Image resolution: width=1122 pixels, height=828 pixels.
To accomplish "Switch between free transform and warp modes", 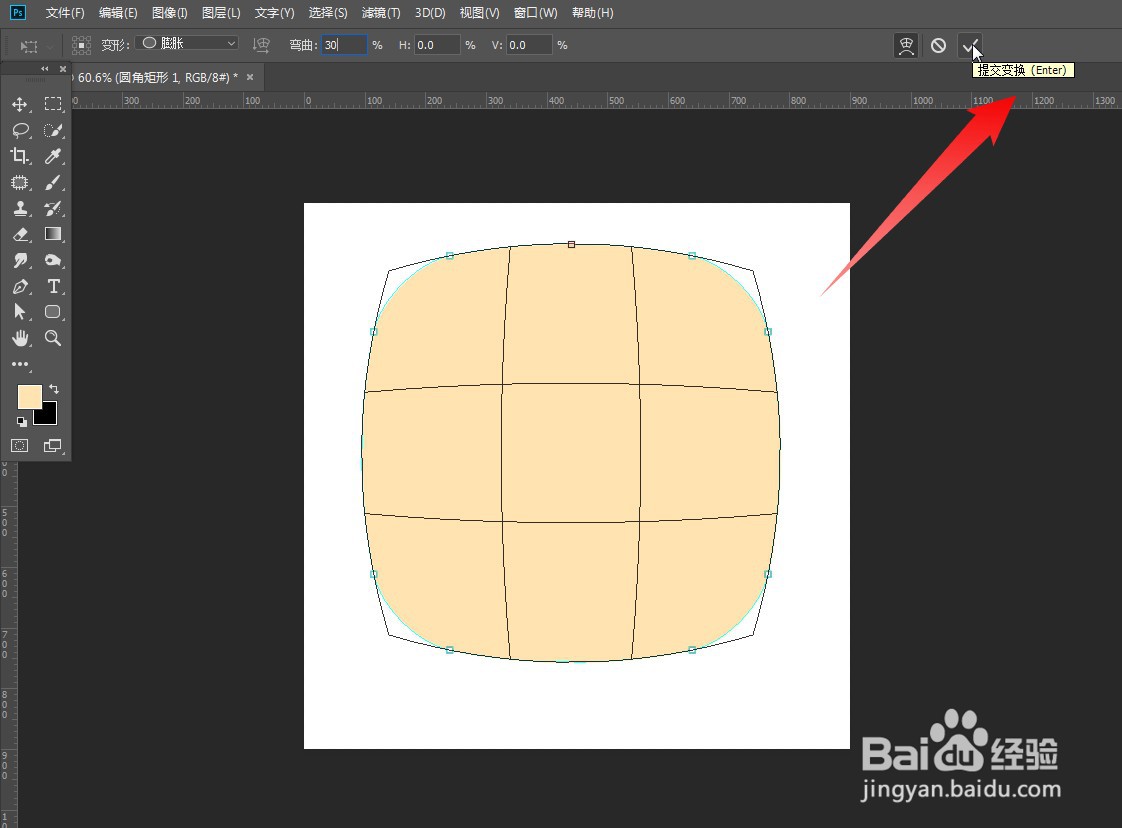I will [x=906, y=46].
